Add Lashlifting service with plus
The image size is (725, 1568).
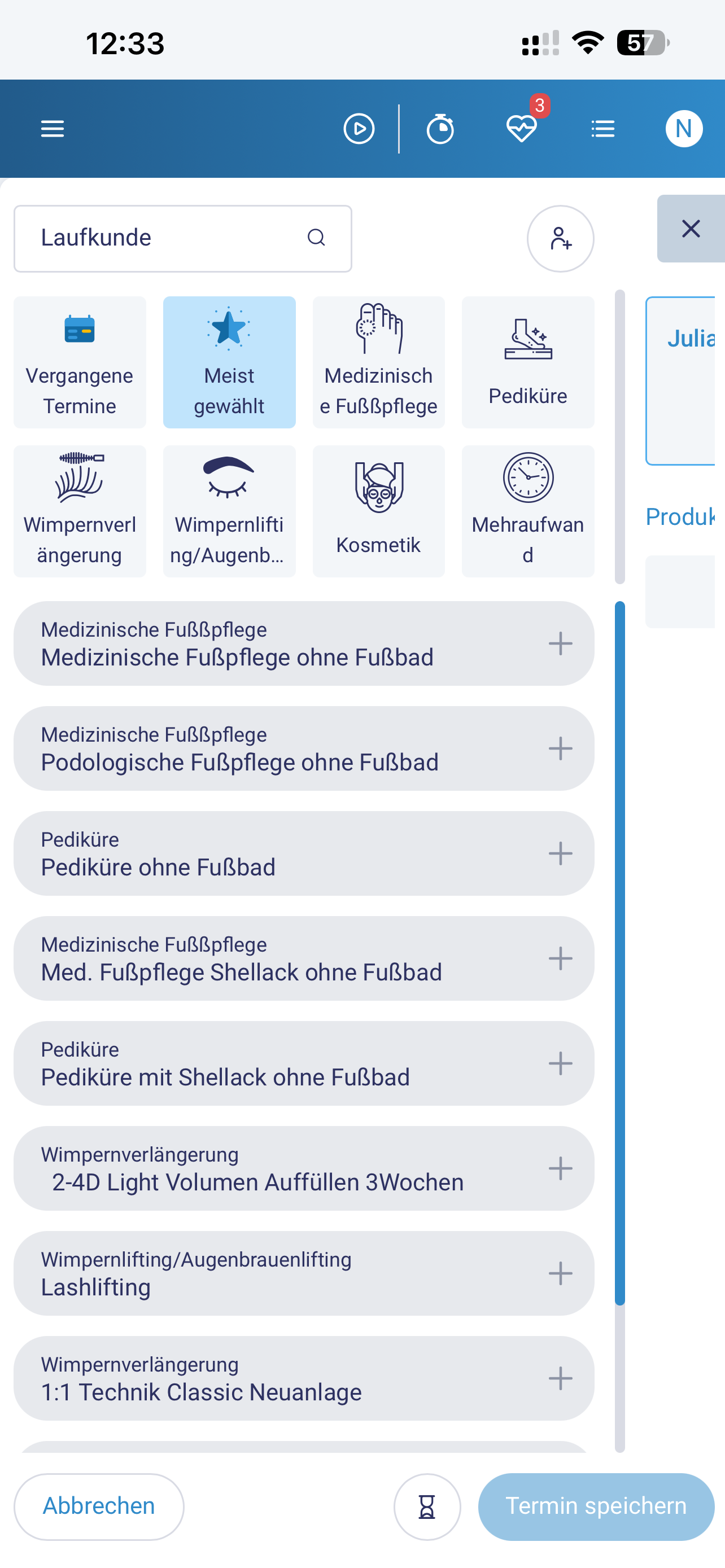(560, 1273)
